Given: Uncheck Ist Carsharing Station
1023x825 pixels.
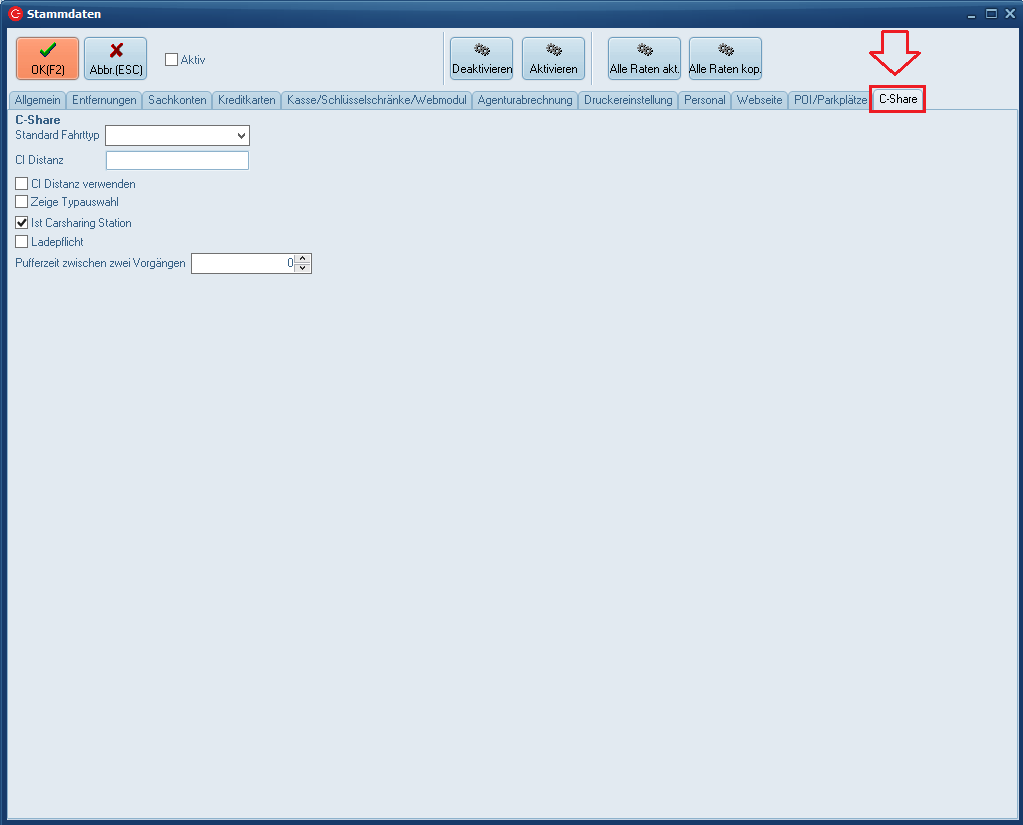Looking at the screenshot, I should 22,223.
